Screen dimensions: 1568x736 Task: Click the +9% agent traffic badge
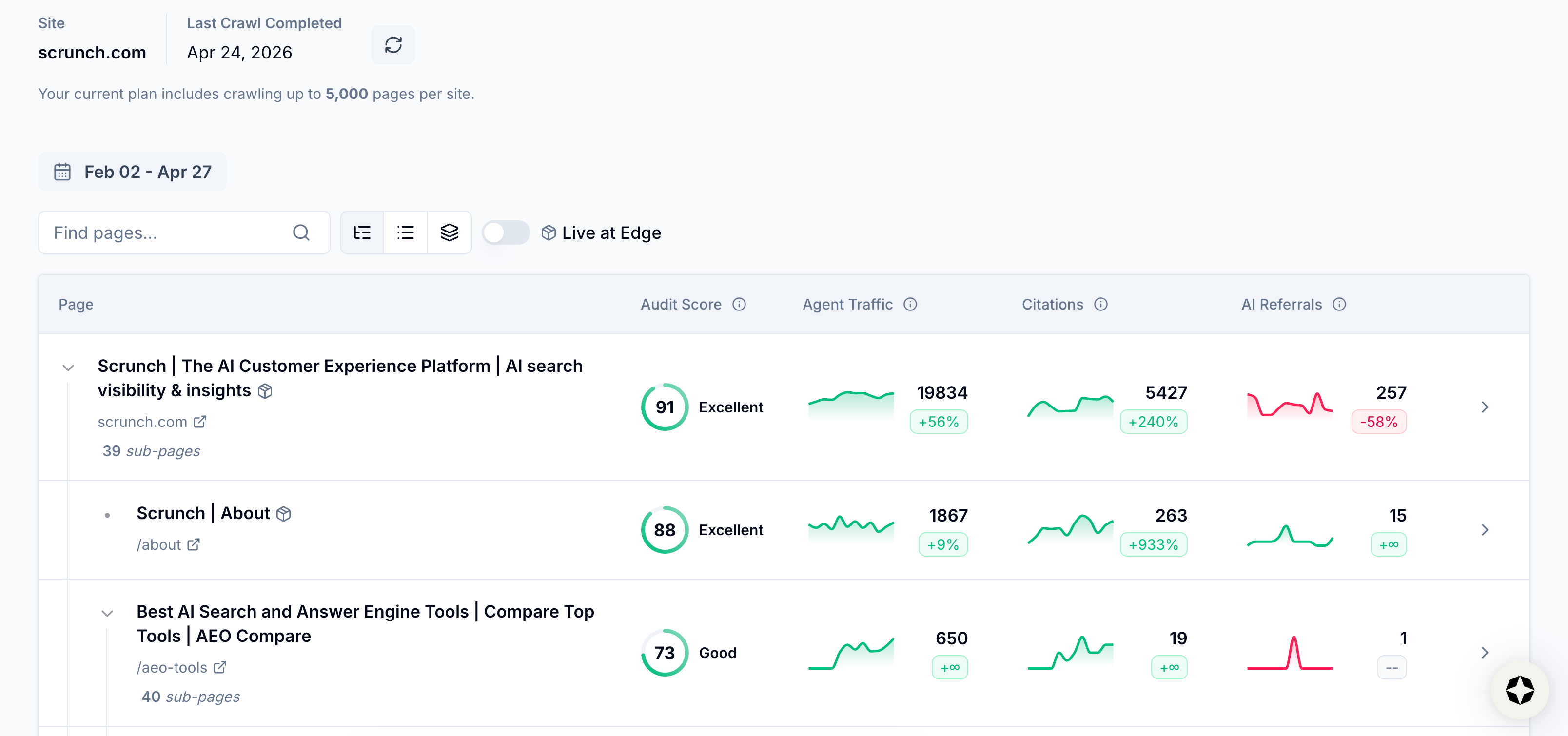pyautogui.click(x=943, y=544)
